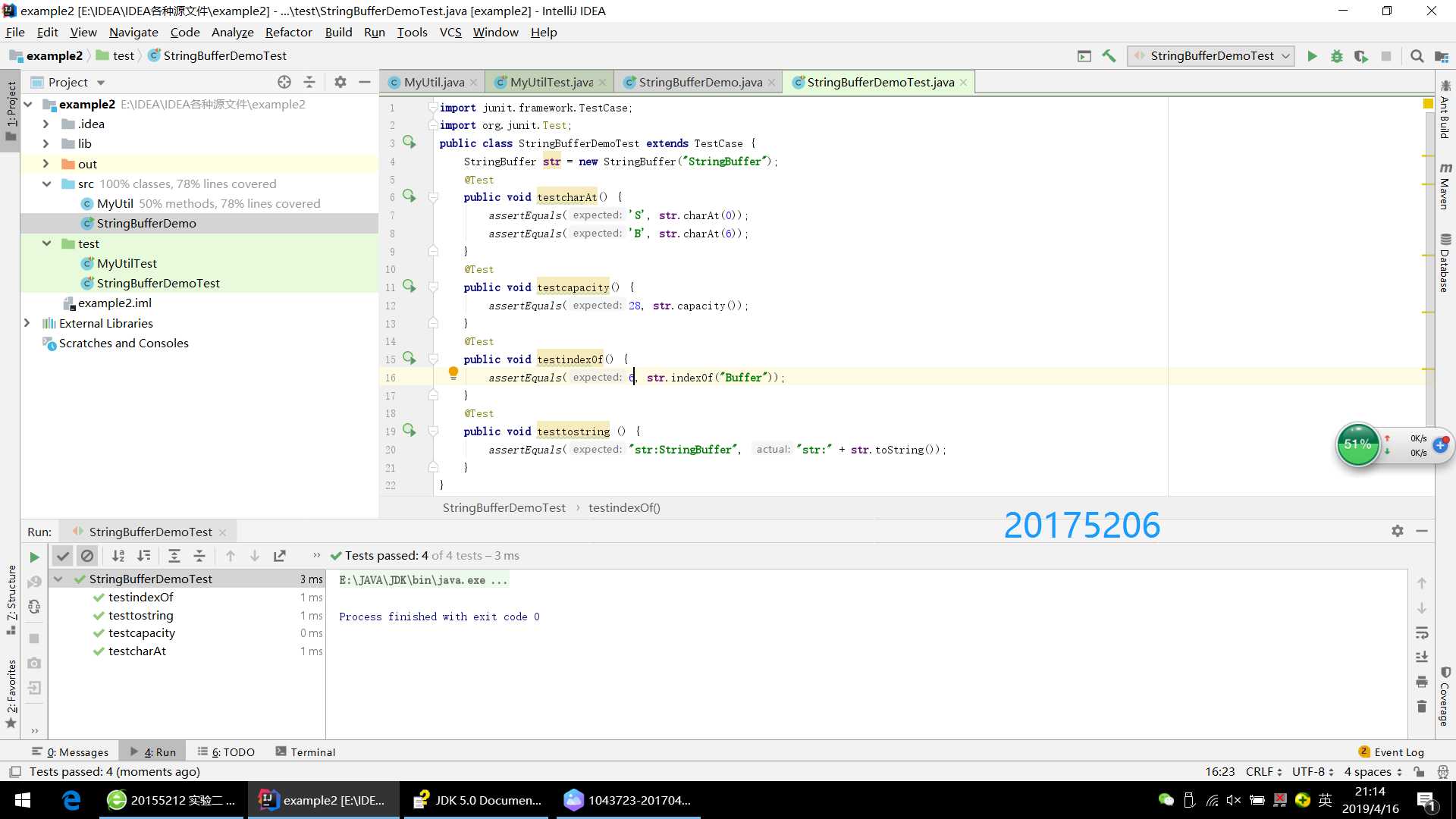Screen dimensions: 1456x819
Task: Switch to StringBufferDemo.java tab
Action: (700, 82)
